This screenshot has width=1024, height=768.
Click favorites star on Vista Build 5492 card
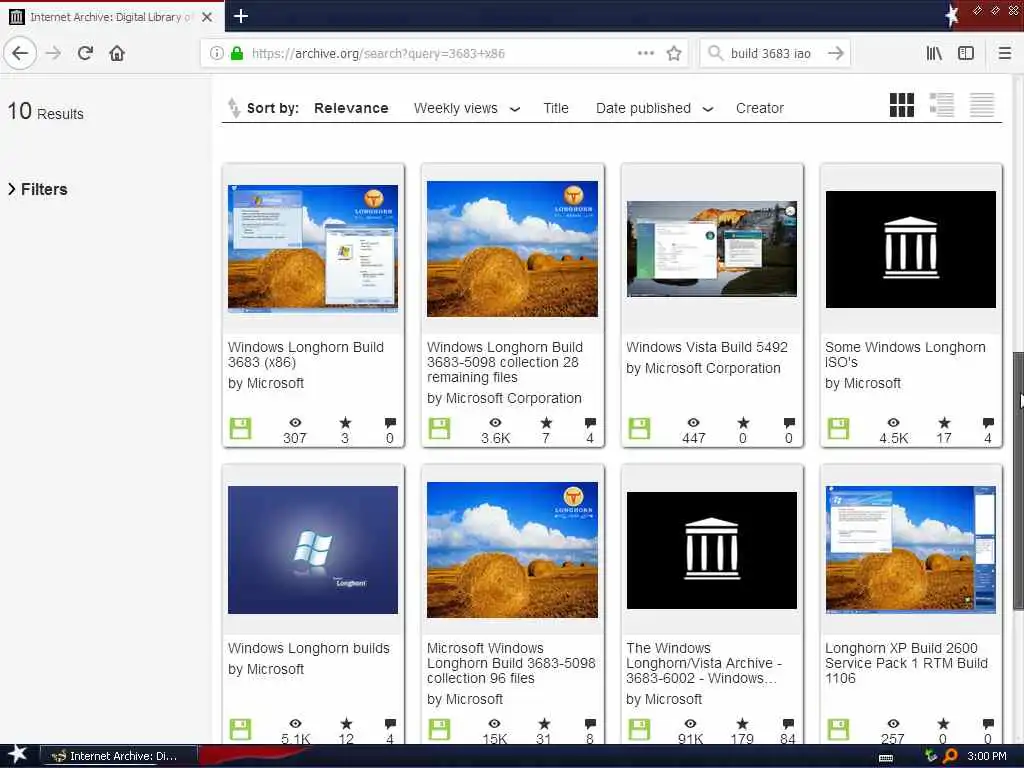coord(743,423)
